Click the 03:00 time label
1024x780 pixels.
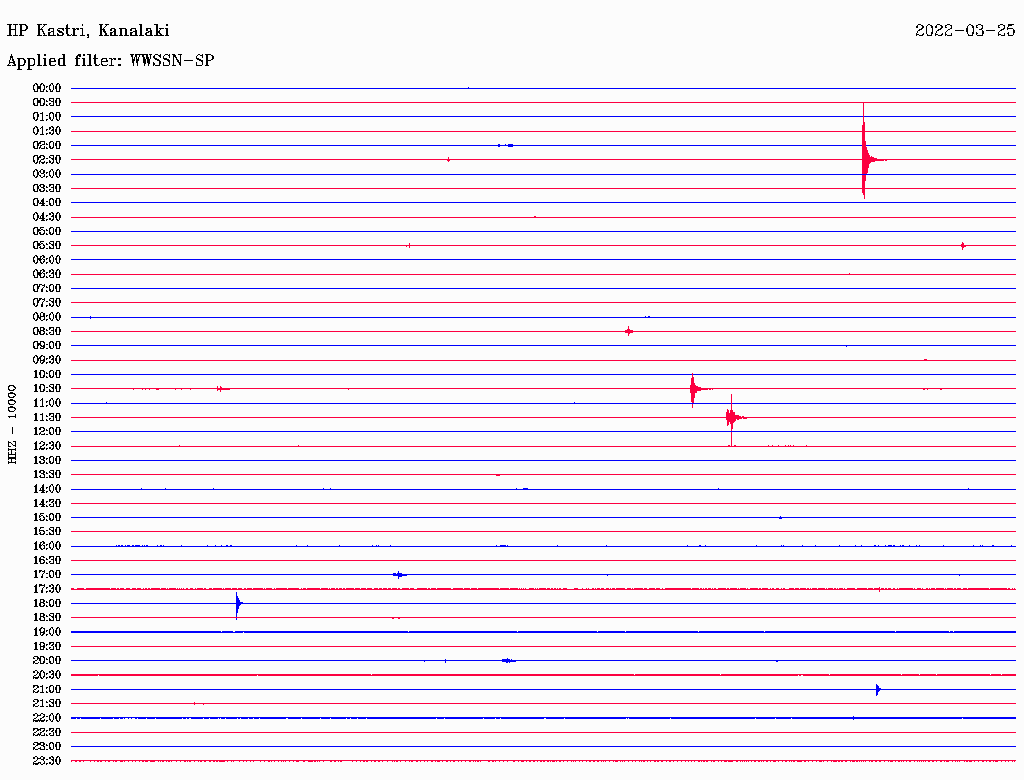tap(47, 174)
